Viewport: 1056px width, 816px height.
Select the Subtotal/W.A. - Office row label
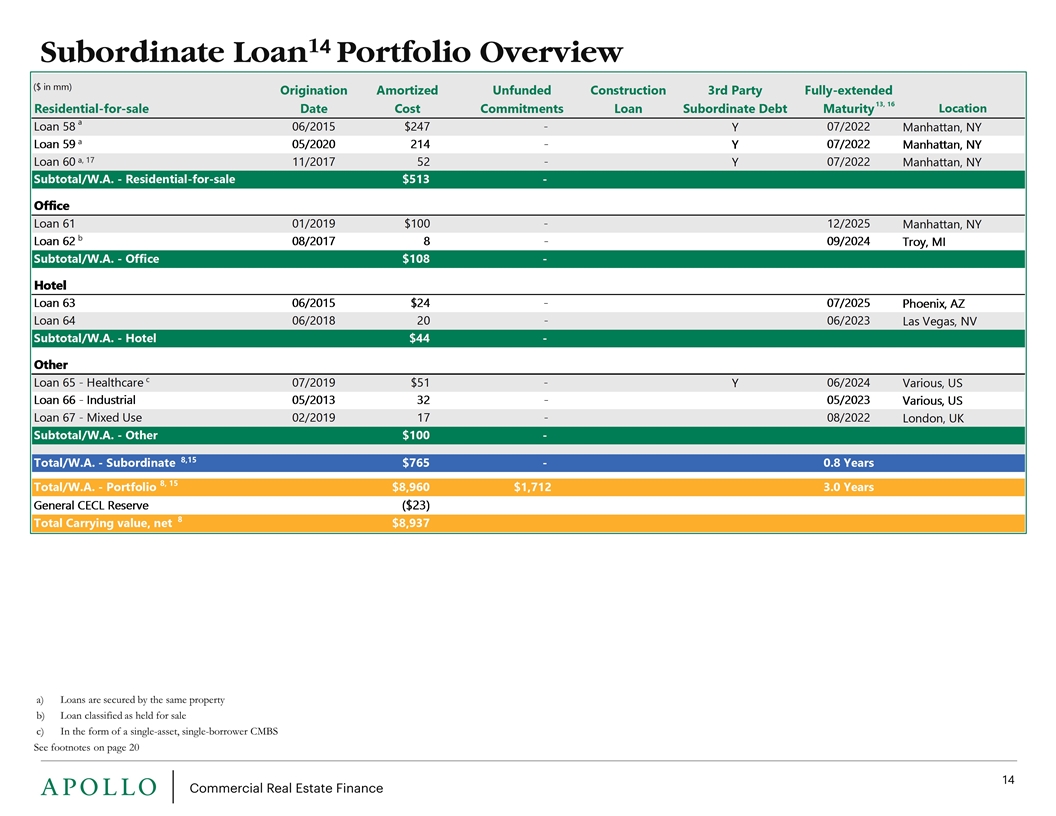pyautogui.click(x=96, y=259)
